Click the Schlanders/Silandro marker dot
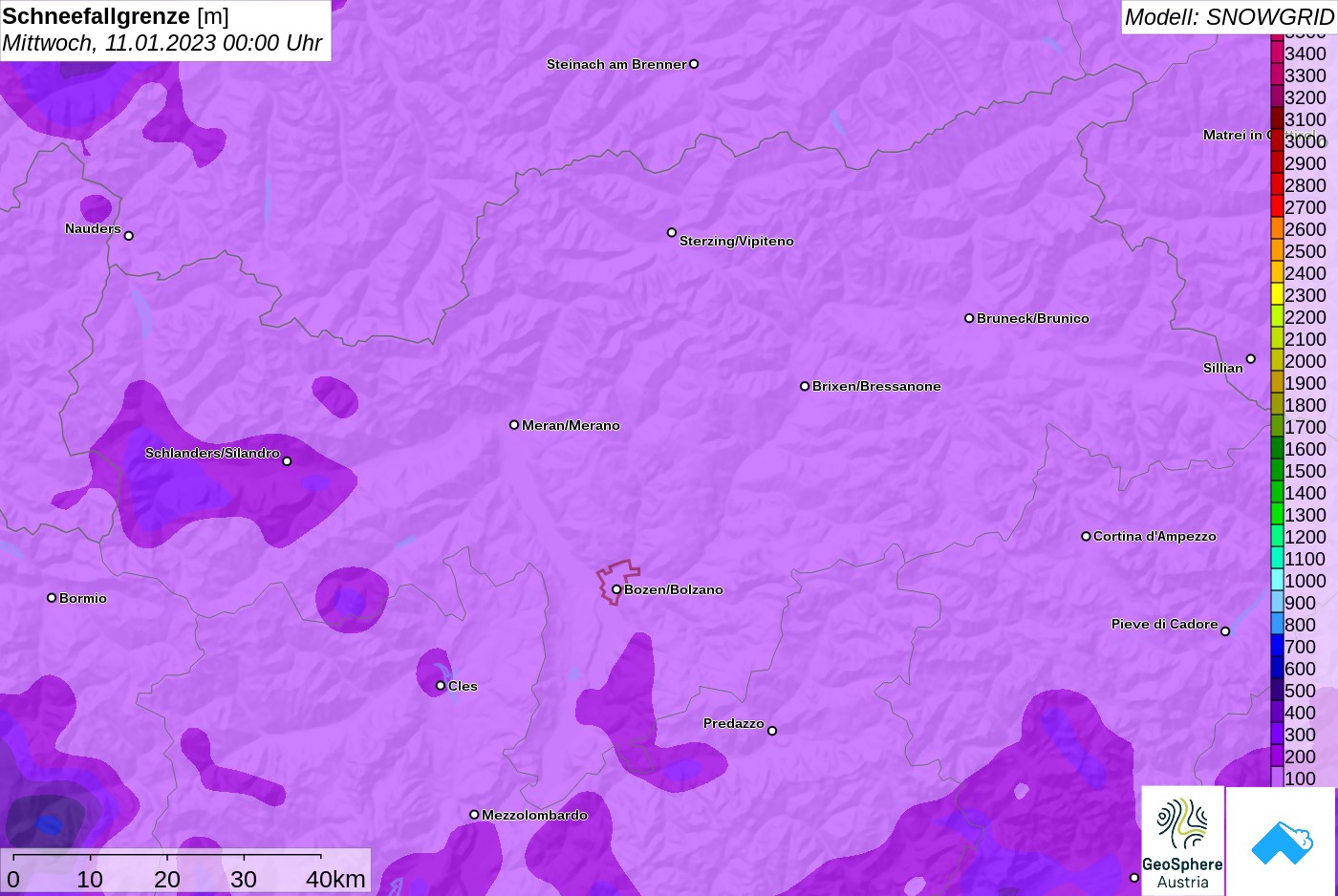The image size is (1338, 896). click(287, 460)
